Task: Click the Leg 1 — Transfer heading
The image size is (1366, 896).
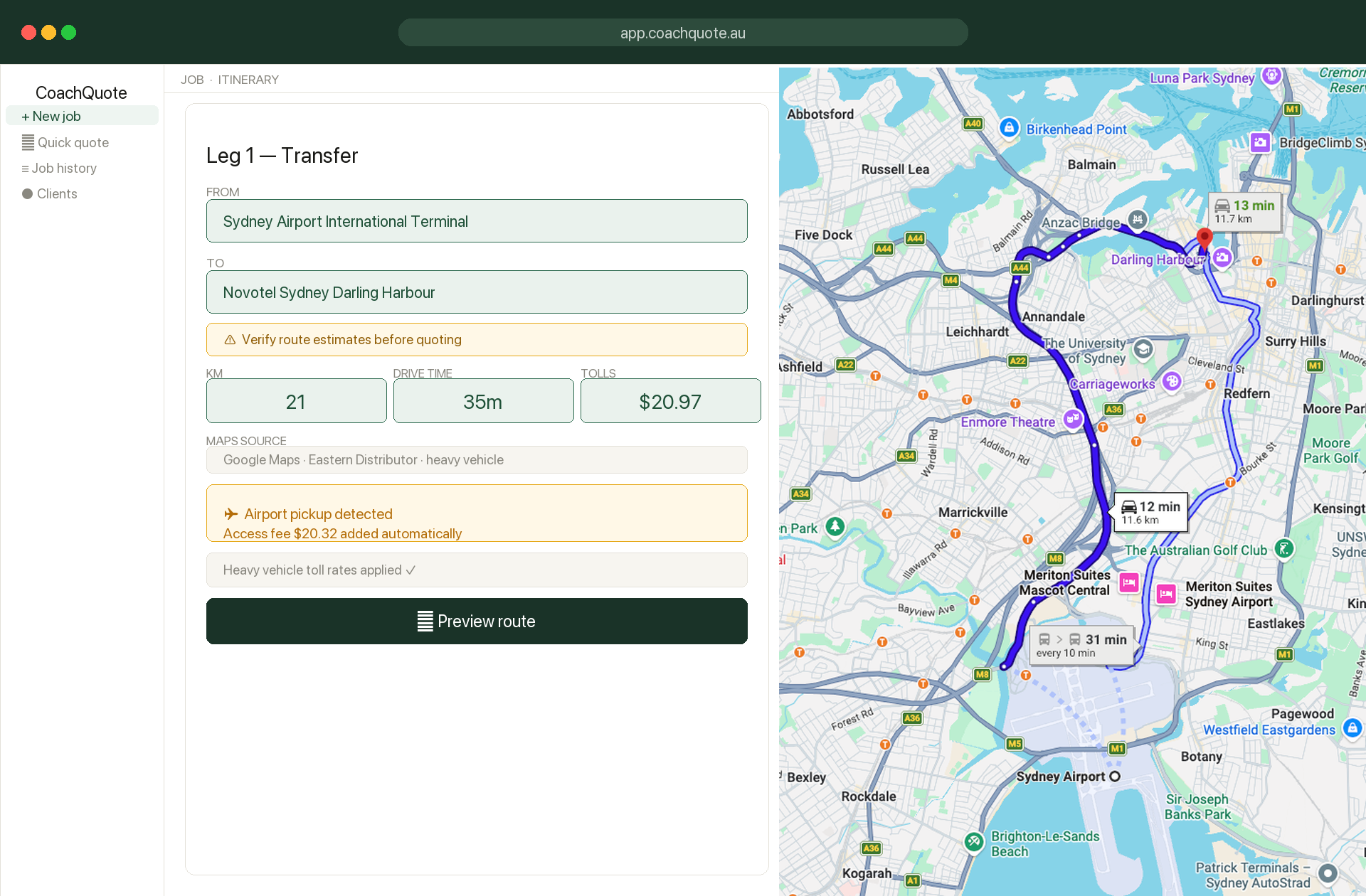Action: coord(282,155)
